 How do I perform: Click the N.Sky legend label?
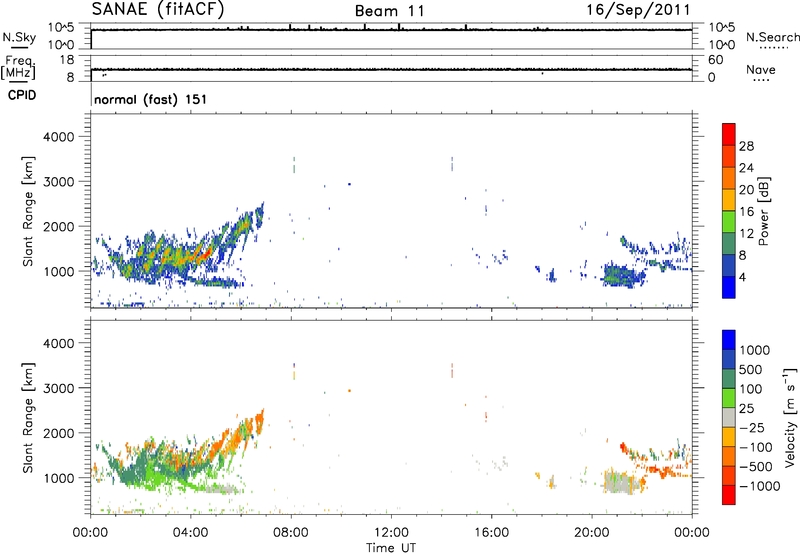click(19, 37)
